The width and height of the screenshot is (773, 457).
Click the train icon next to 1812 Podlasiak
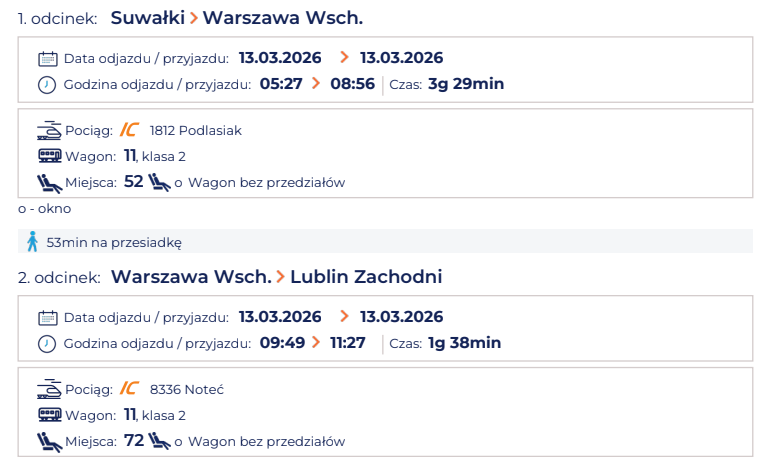coord(49,131)
